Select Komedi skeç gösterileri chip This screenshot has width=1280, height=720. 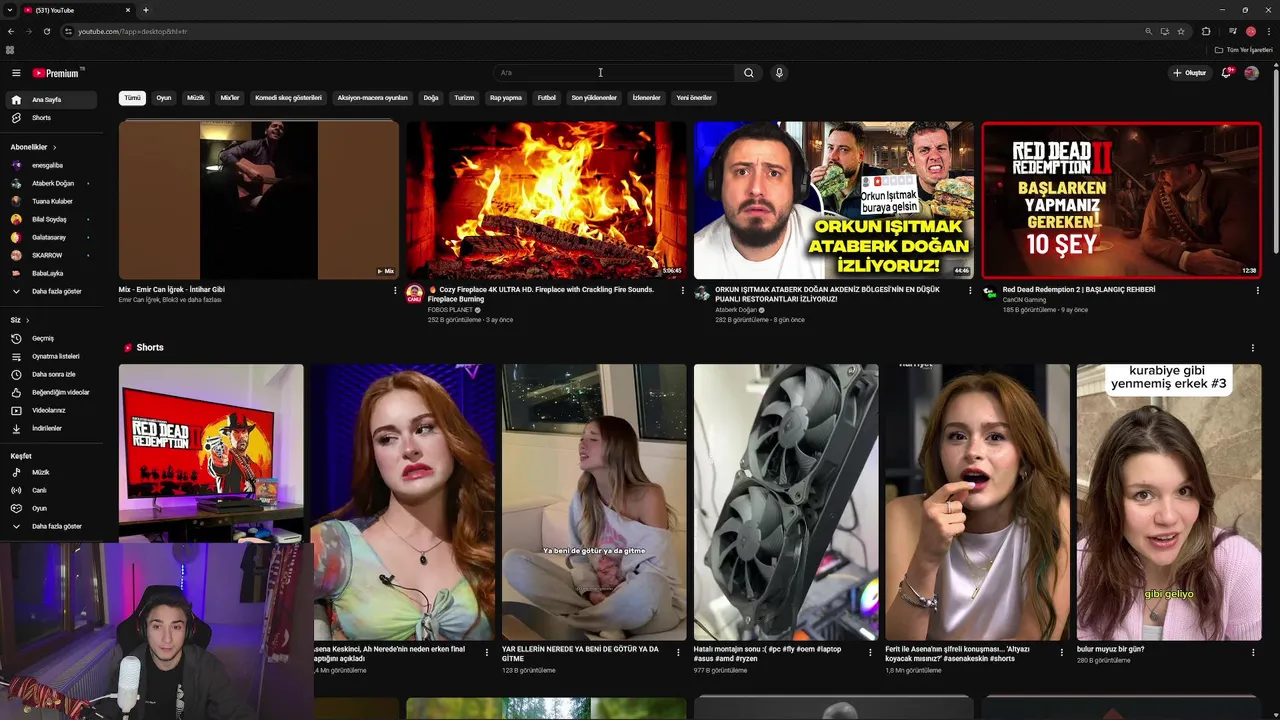(289, 98)
